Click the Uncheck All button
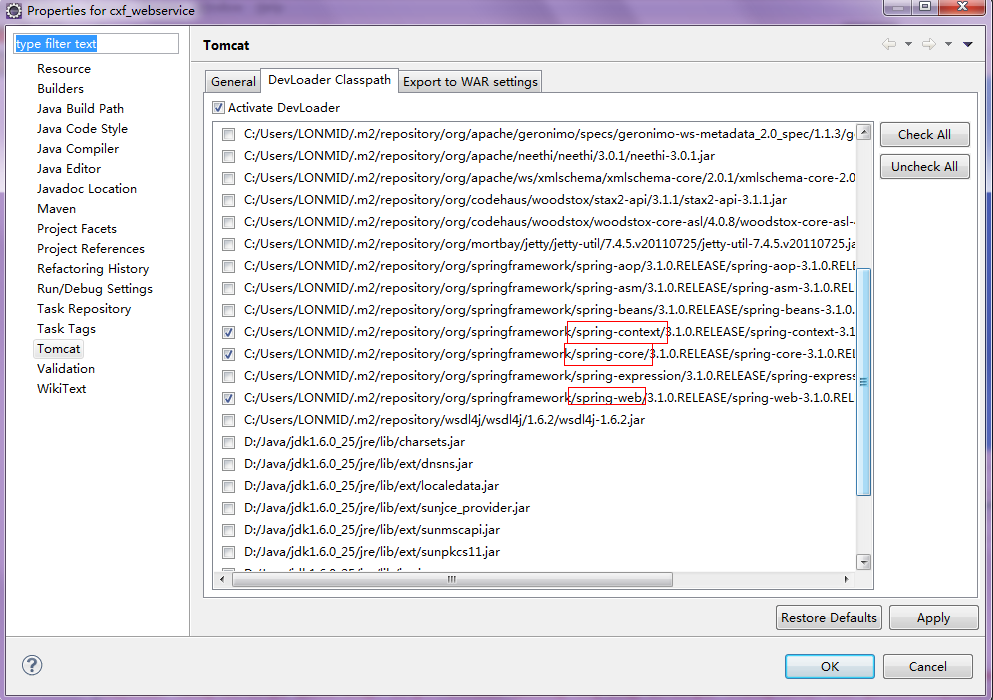This screenshot has width=993, height=700. click(924, 167)
